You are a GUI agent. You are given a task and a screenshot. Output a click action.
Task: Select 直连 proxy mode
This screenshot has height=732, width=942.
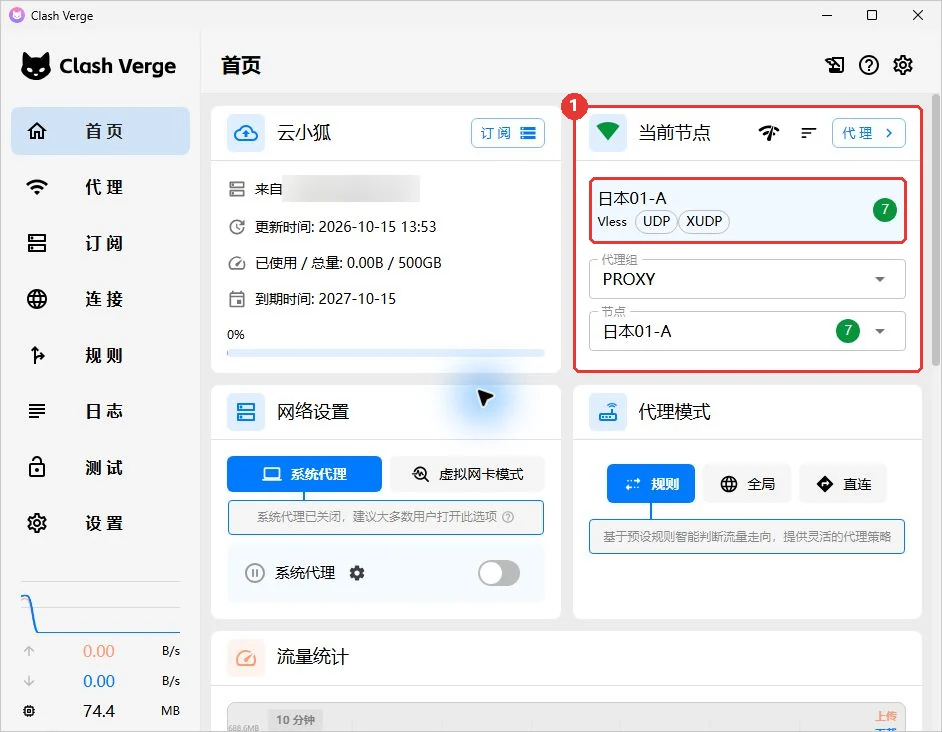(x=843, y=484)
